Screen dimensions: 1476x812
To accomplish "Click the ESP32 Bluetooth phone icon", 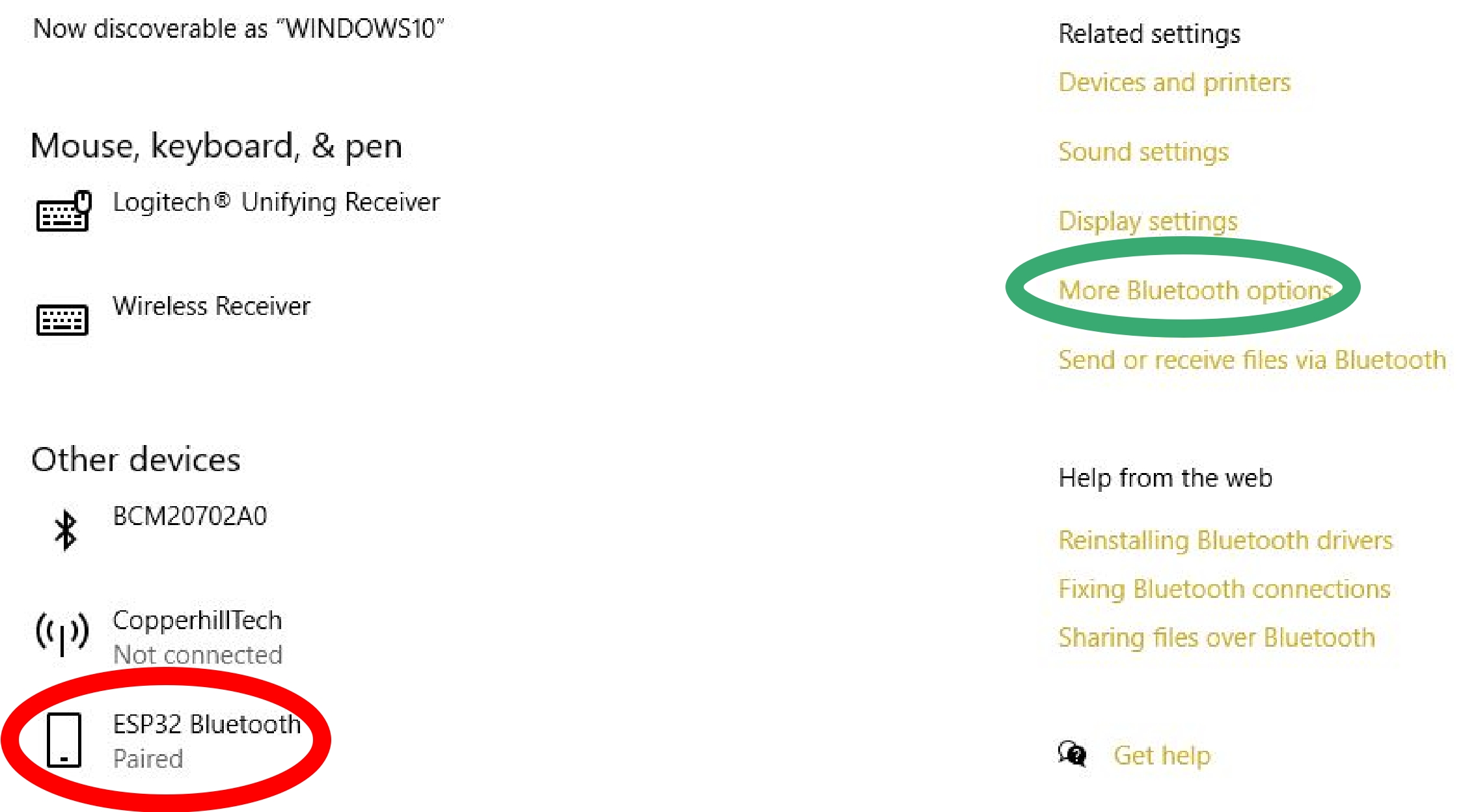I will (64, 740).
